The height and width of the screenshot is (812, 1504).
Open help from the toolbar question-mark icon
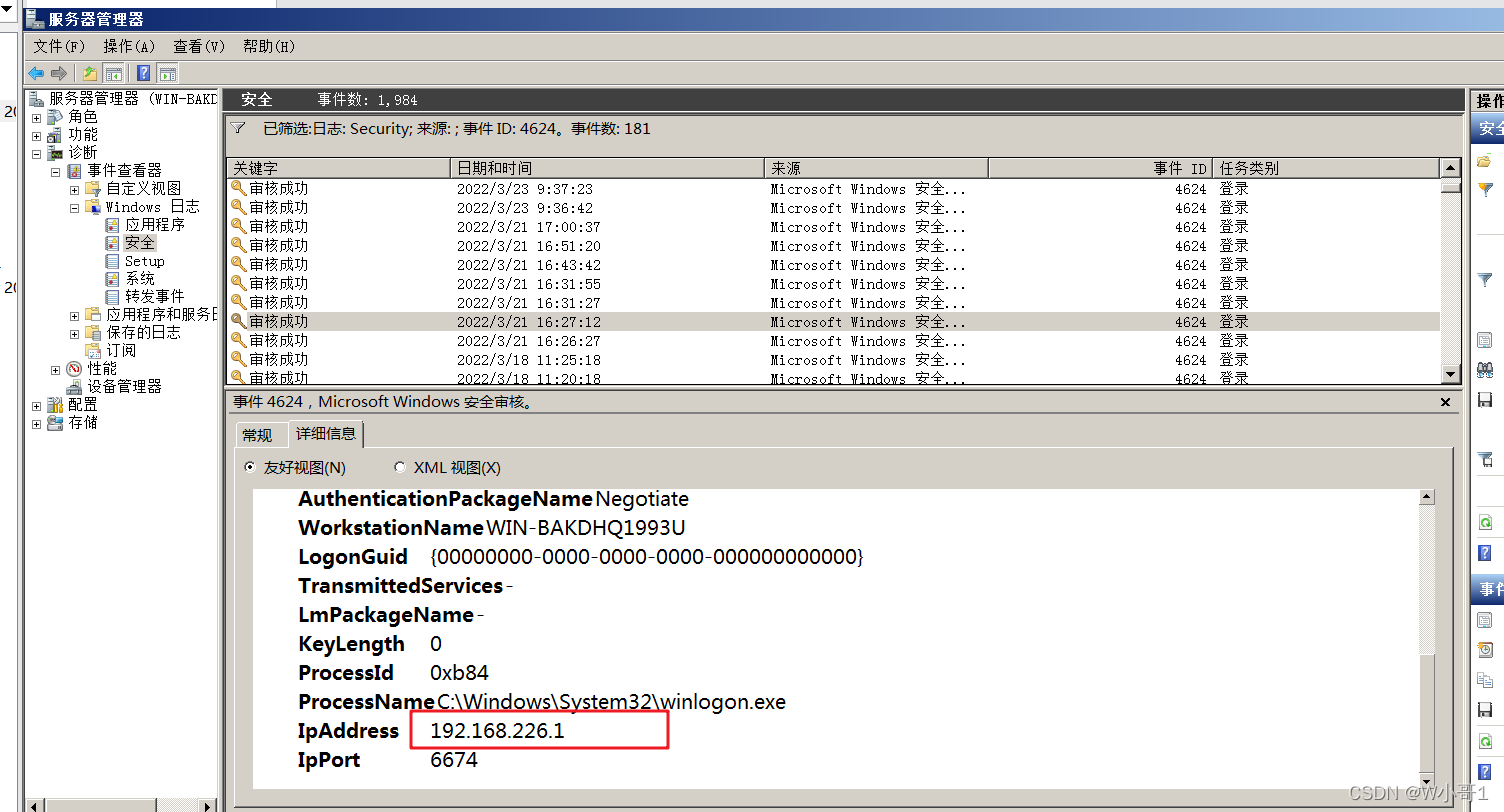click(144, 73)
